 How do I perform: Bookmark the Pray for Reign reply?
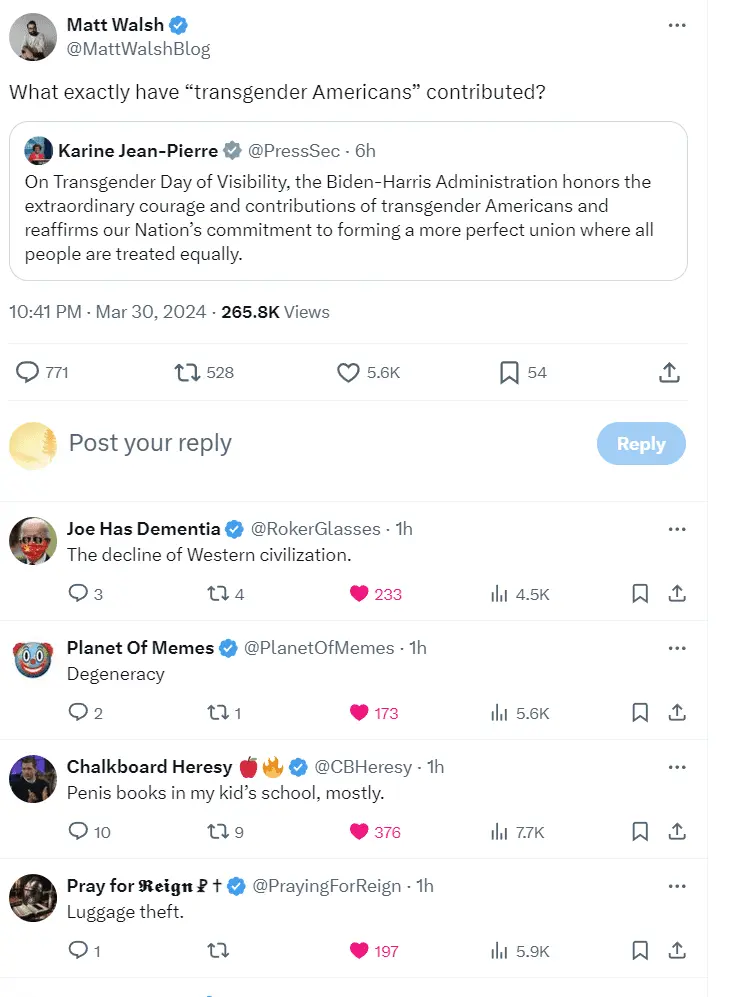click(x=640, y=951)
